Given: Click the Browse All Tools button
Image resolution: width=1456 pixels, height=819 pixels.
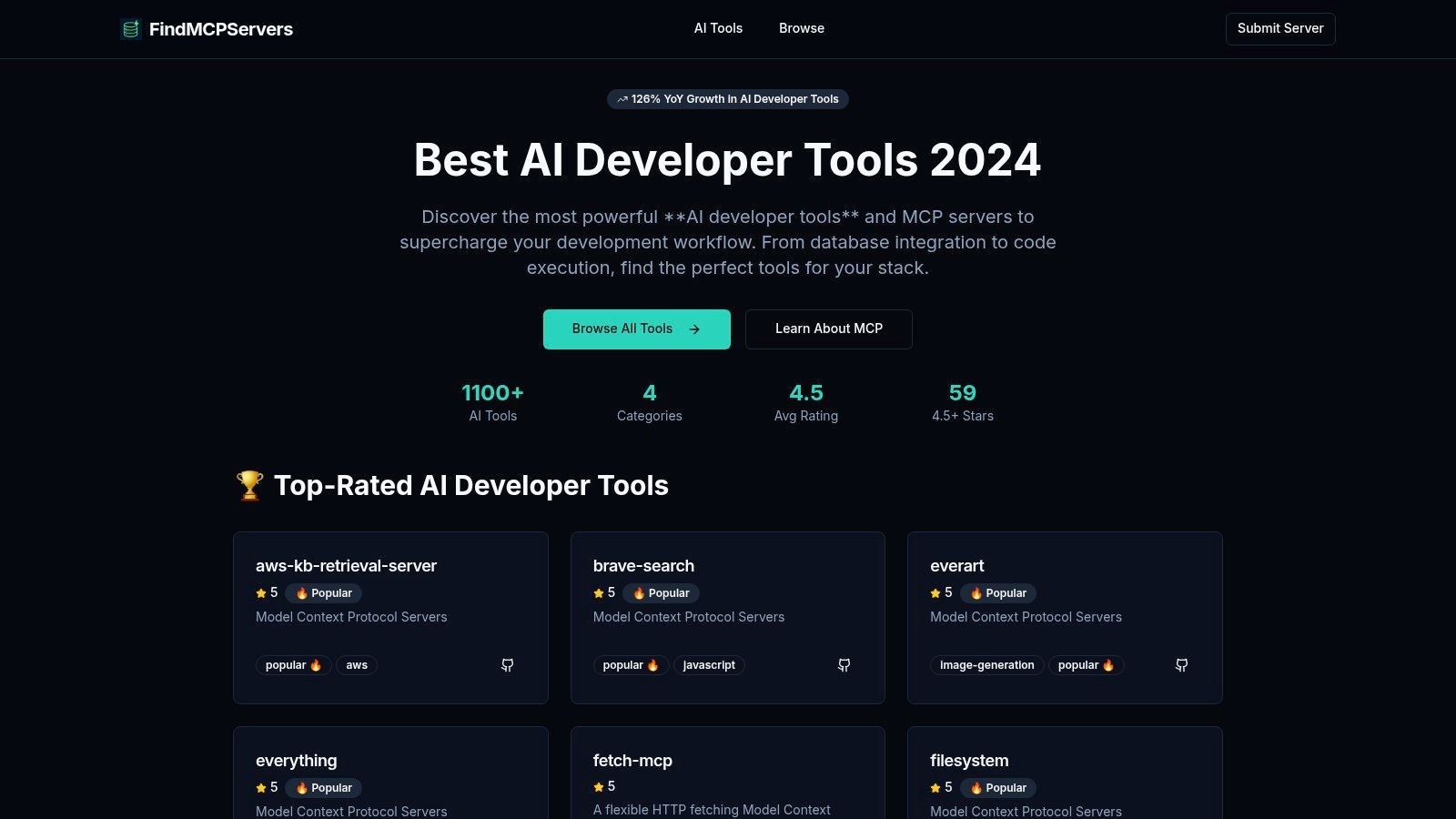Looking at the screenshot, I should [637, 329].
